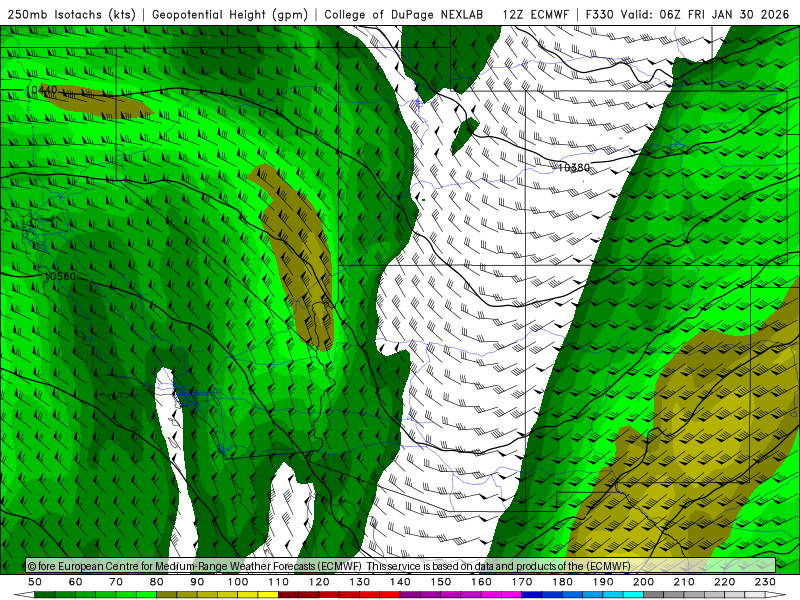This screenshot has width=800, height=600.
Task: Click the bright yellow swatch below the 110 label
Action: (x=268, y=595)
